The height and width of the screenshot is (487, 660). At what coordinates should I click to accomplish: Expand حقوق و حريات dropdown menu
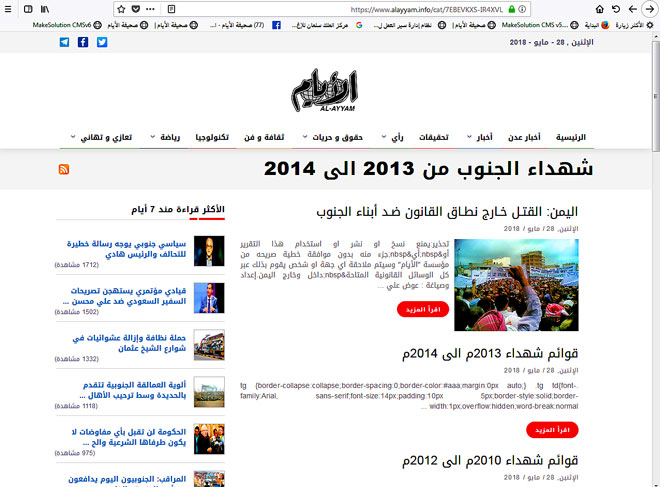pyautogui.click(x=333, y=138)
